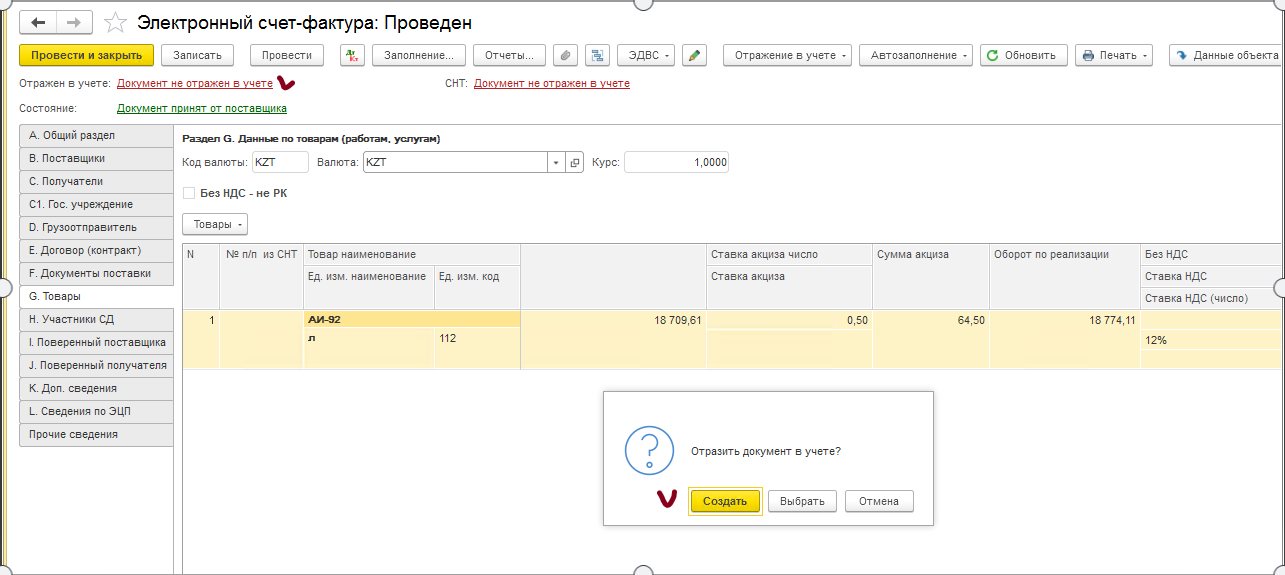Image resolution: width=1285 pixels, height=575 pixels.
Task: Click the back navigation arrow
Action: 38,22
